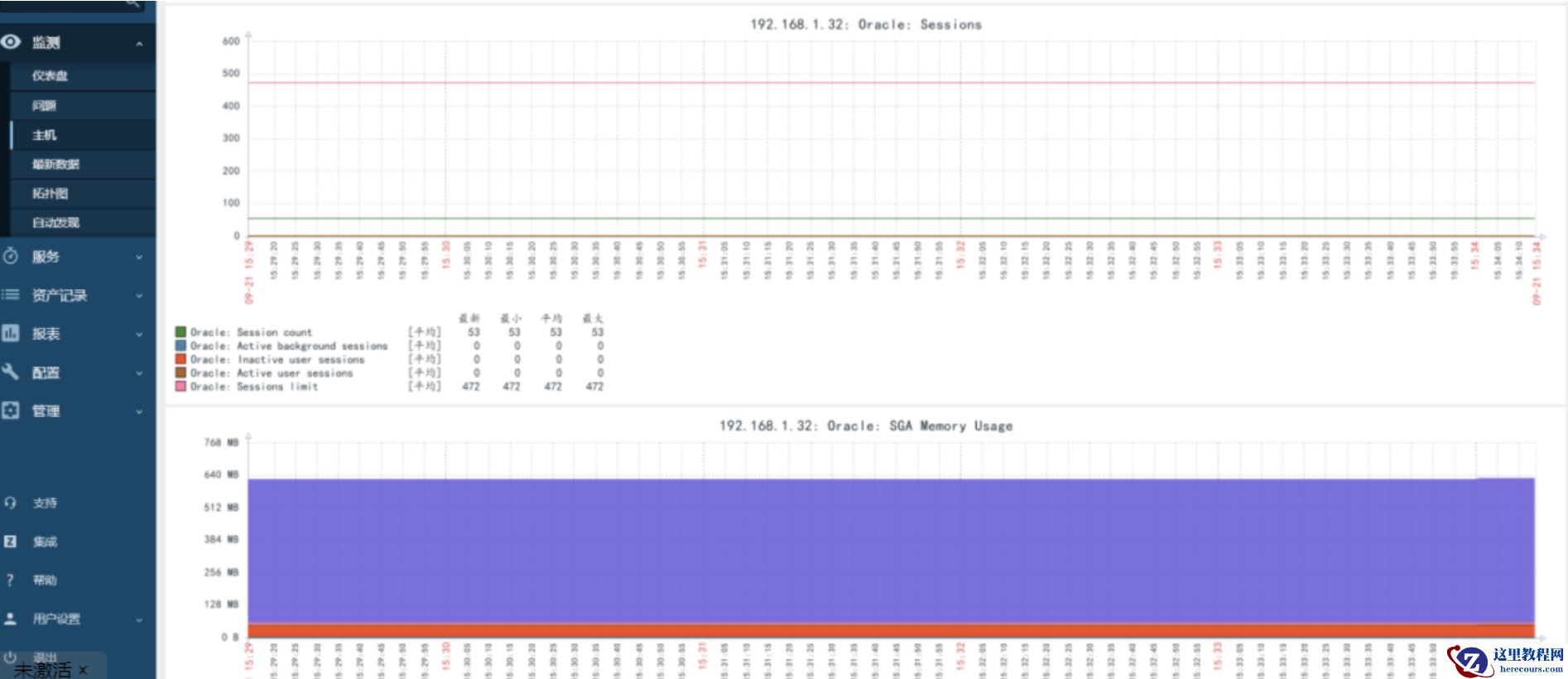Click the 报表 bar chart icon
Image resolution: width=1568 pixels, height=679 pixels.
[11, 333]
